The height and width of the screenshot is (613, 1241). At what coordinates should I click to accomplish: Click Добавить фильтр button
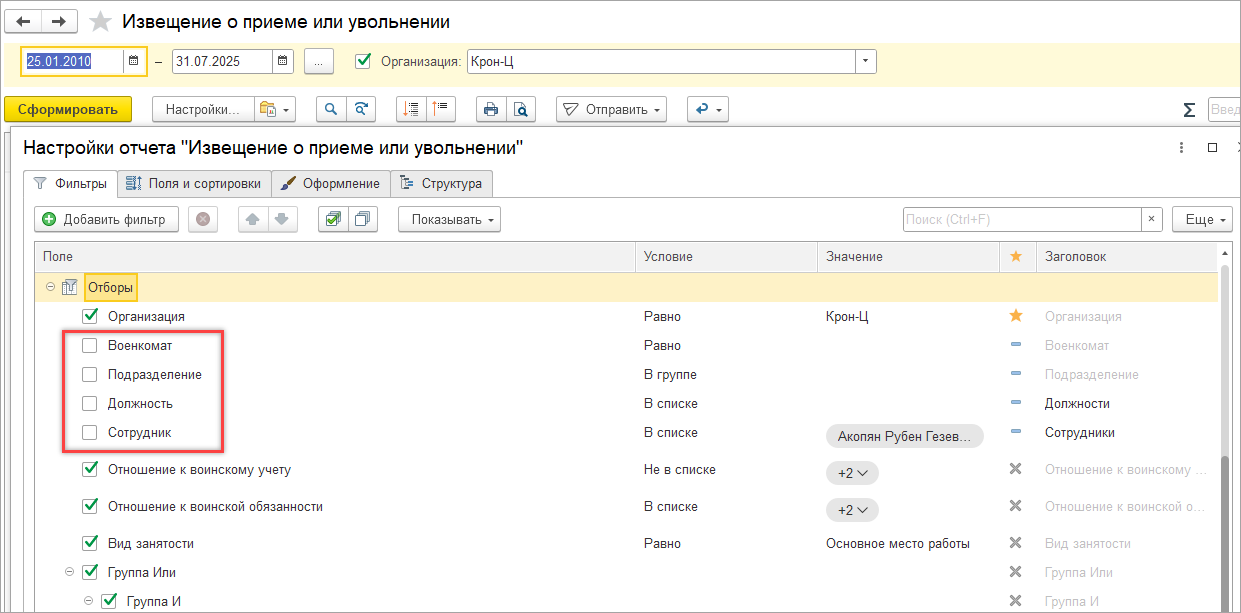point(106,219)
